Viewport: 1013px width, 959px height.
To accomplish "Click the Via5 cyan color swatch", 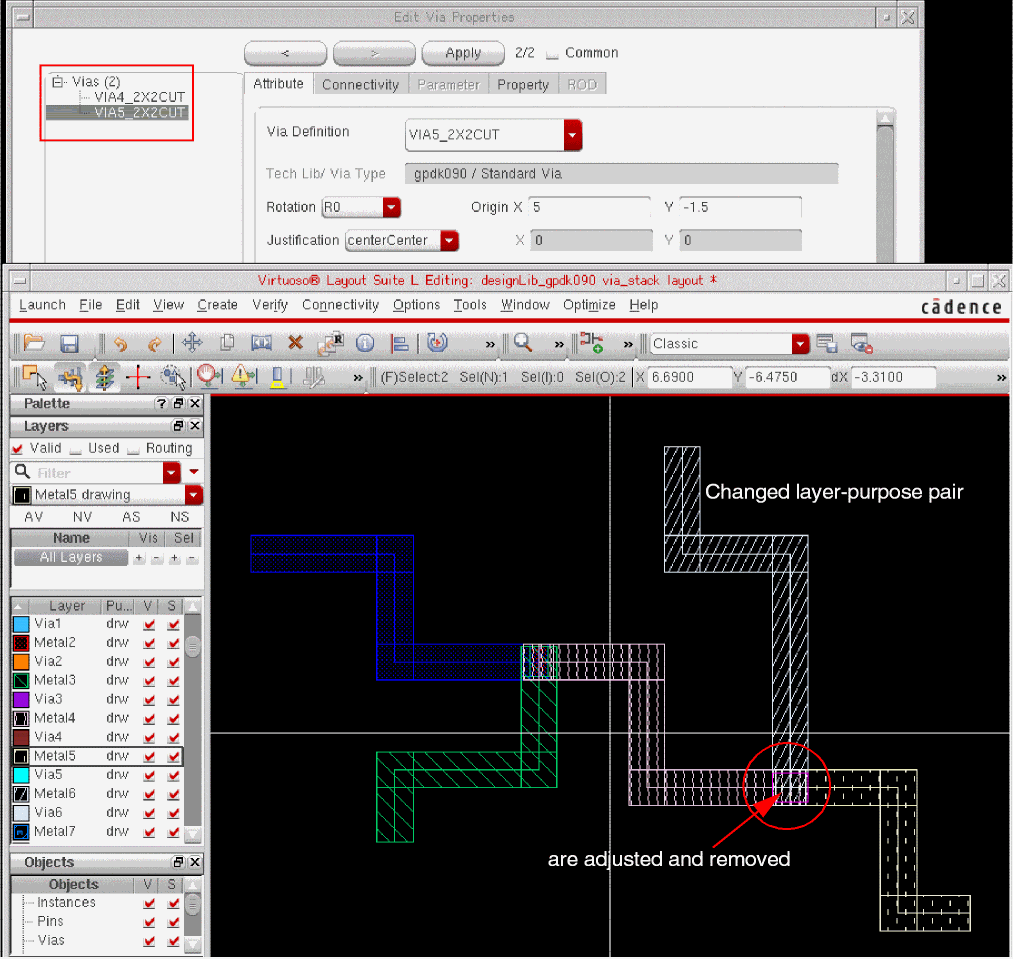I will click(21, 775).
